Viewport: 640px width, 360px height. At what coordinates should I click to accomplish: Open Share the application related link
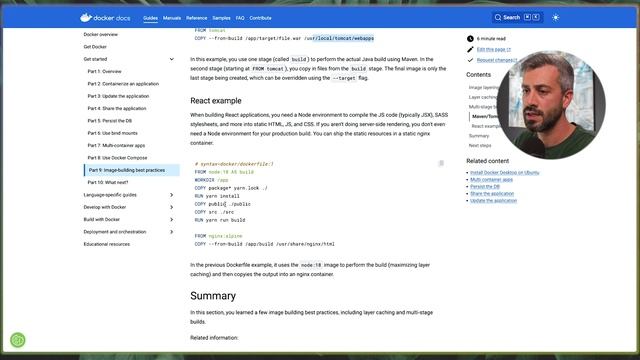click(x=492, y=193)
